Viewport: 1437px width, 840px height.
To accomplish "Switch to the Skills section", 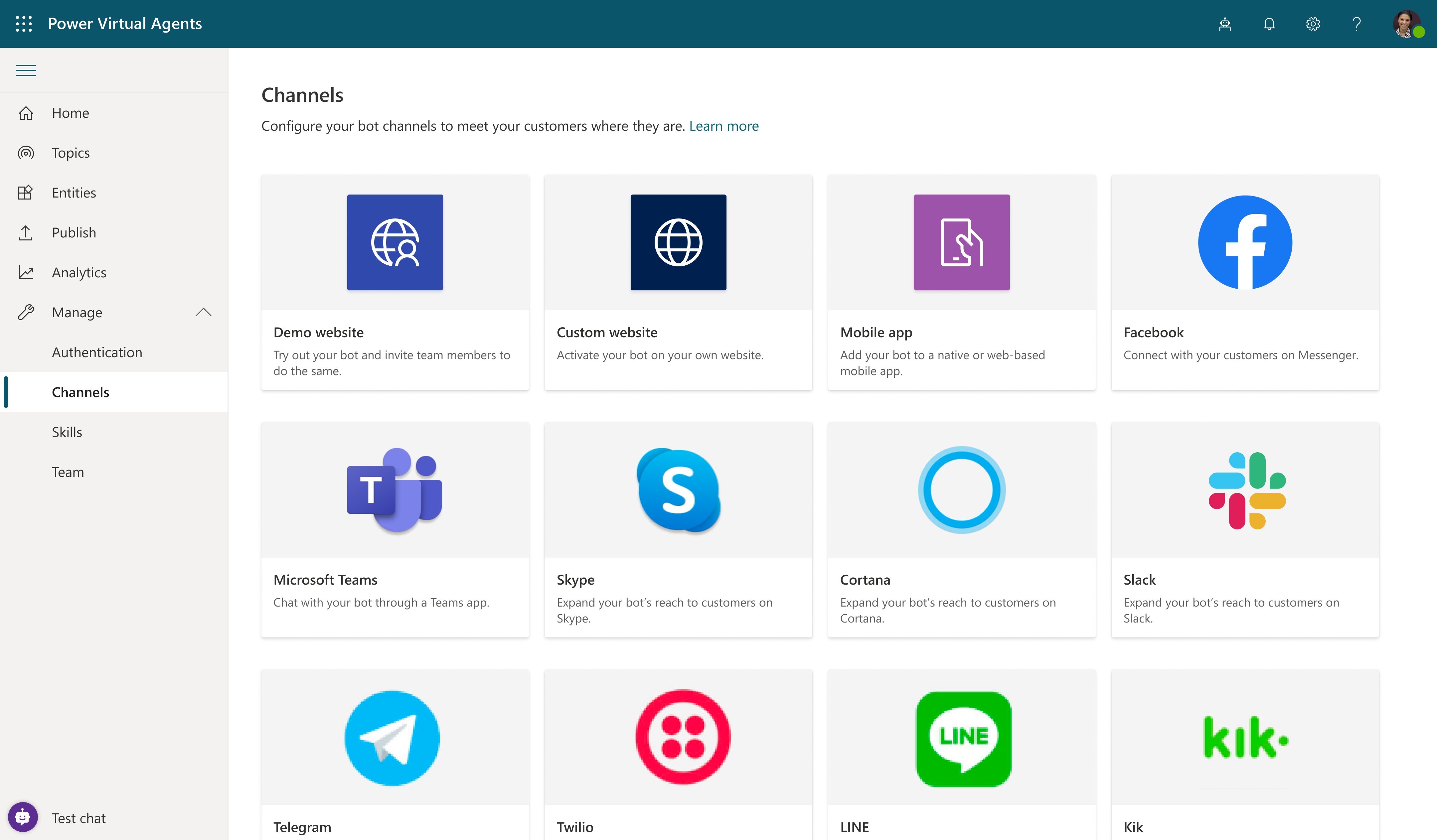I will click(x=67, y=431).
